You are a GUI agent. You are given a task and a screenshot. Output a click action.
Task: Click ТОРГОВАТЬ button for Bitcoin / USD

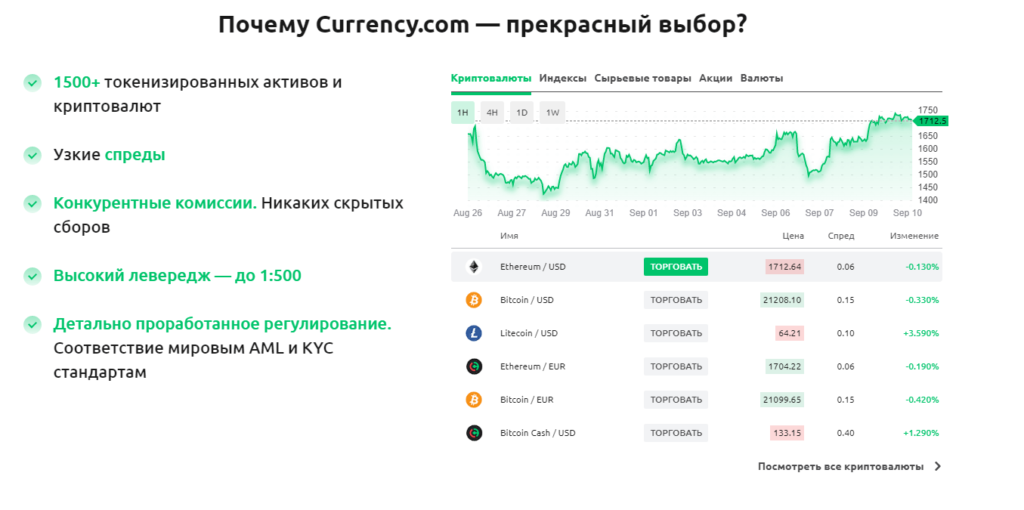tap(676, 300)
